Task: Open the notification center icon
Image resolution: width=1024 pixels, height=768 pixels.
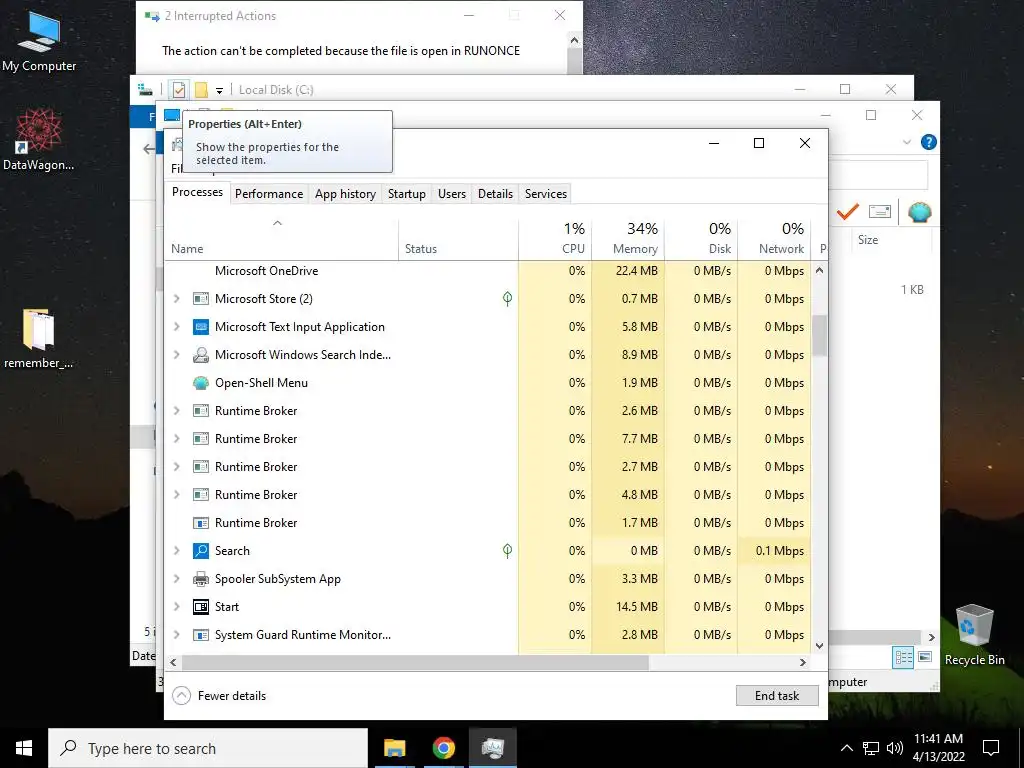Action: [x=991, y=748]
